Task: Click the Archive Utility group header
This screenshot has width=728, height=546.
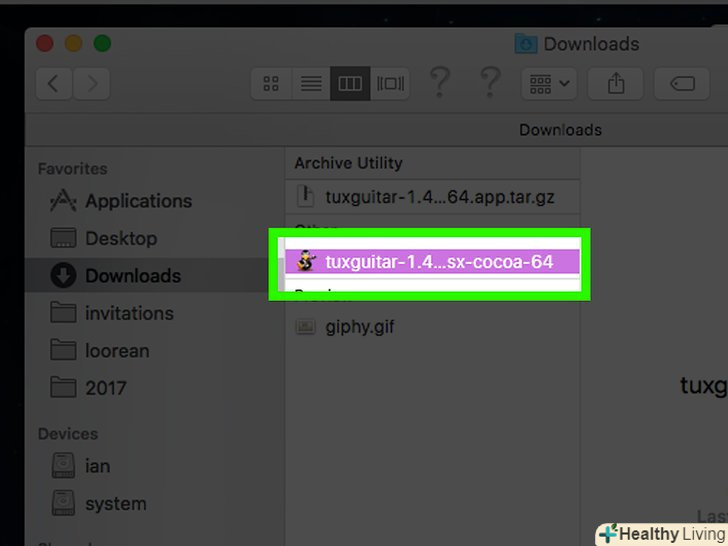Action: tap(348, 163)
